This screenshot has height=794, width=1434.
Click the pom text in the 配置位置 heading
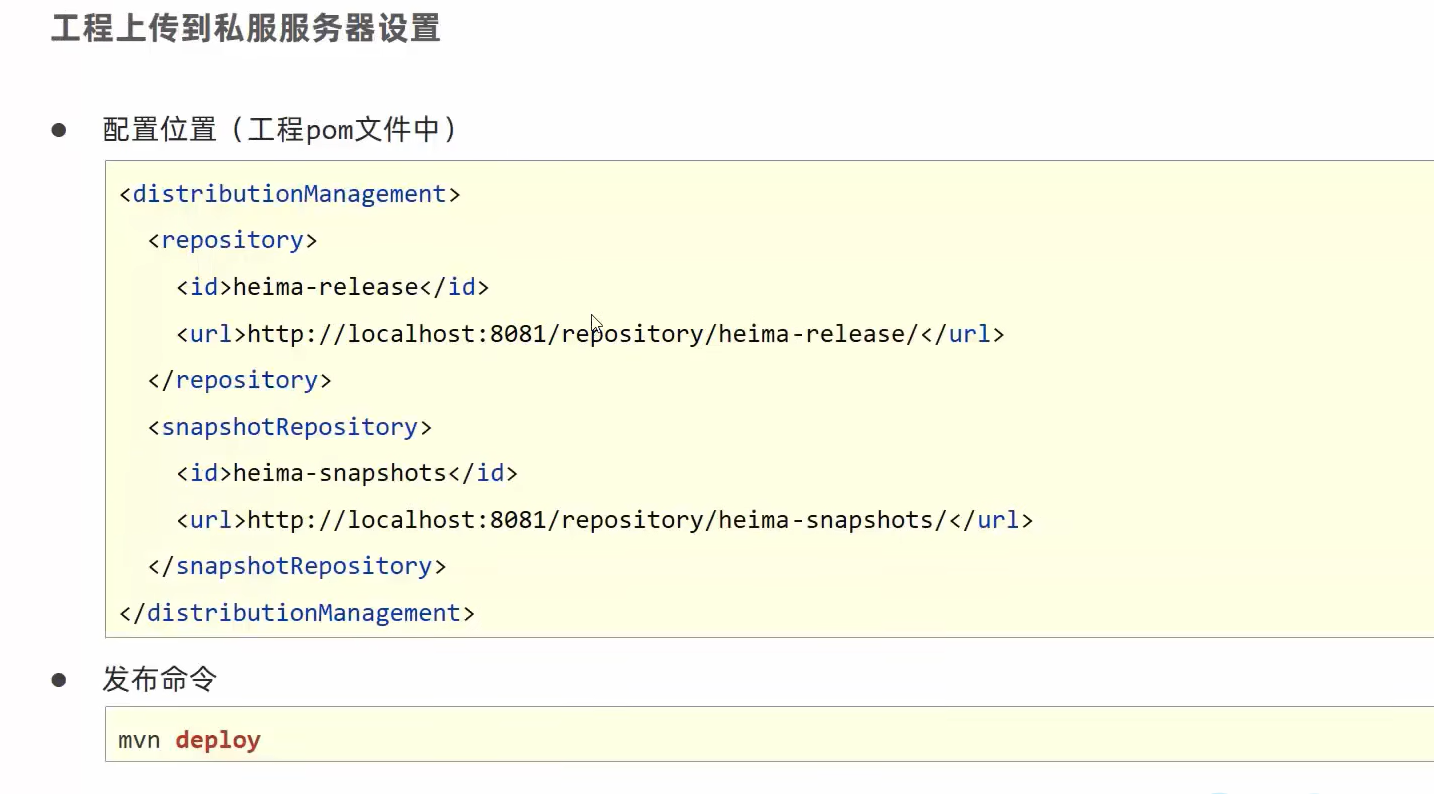[x=327, y=130]
